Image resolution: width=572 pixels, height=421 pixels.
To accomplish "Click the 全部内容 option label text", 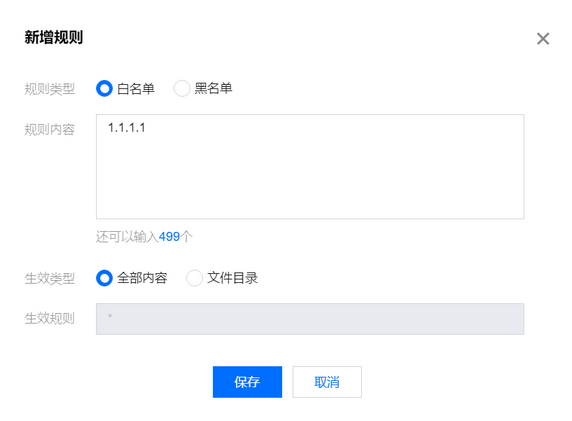I will click(142, 278).
